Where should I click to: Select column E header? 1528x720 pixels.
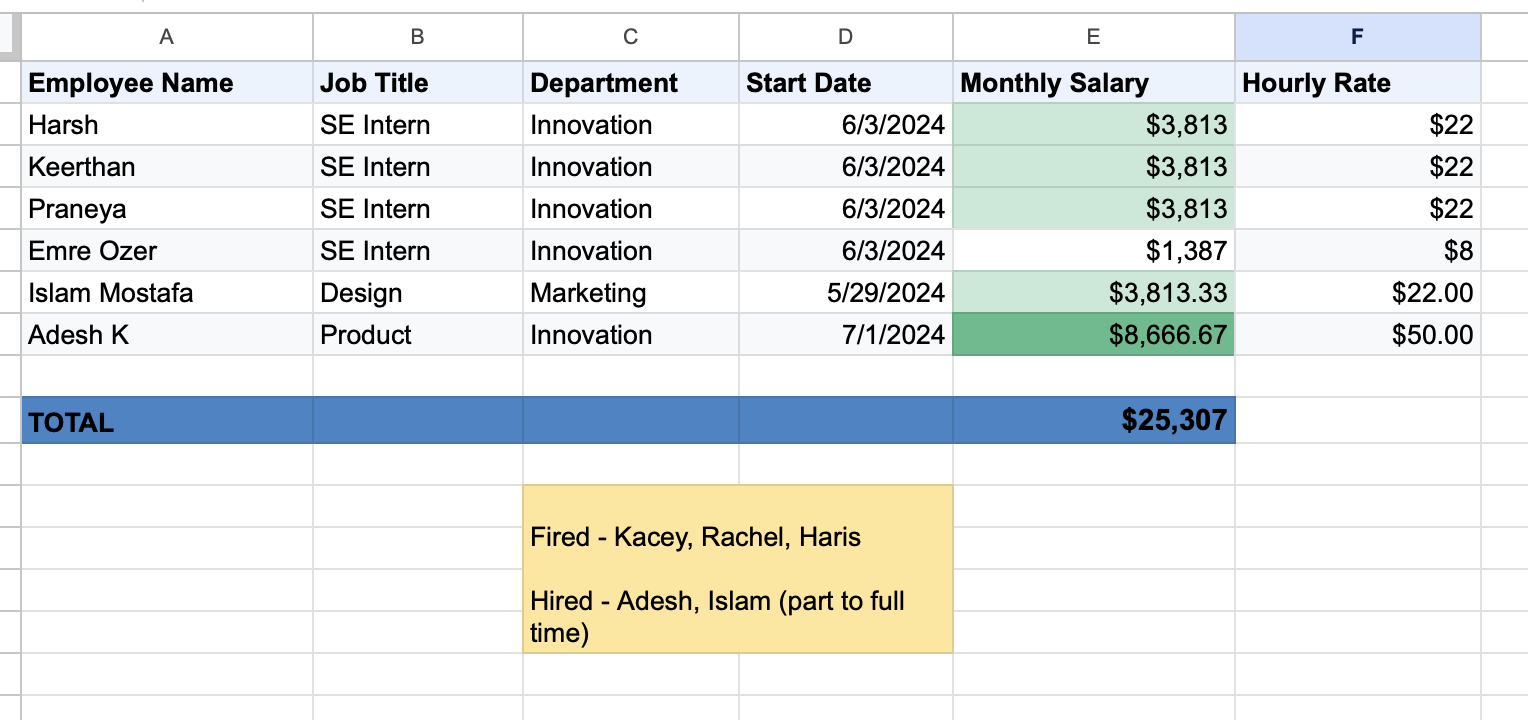pos(1093,37)
